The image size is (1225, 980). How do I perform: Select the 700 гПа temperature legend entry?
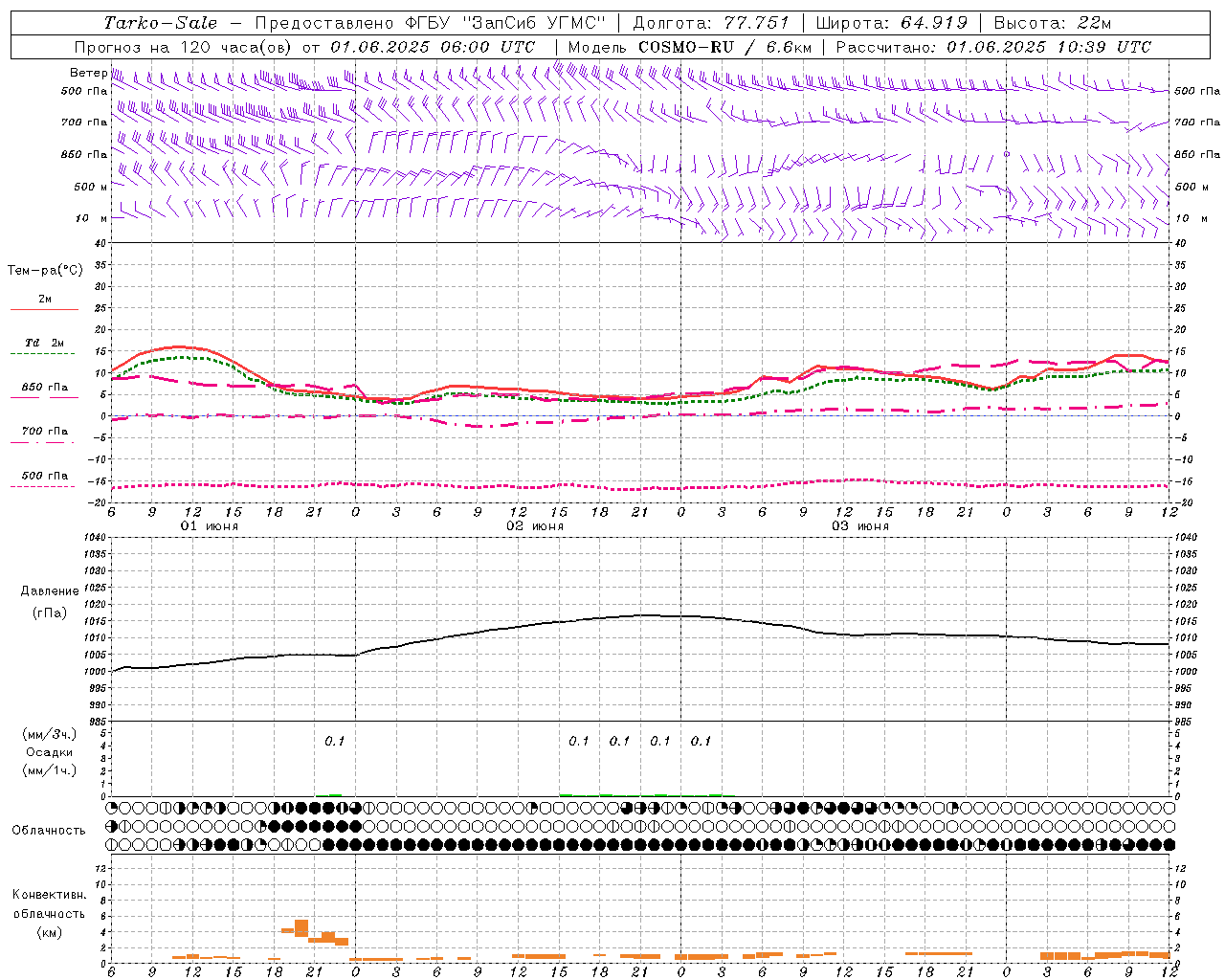click(x=45, y=432)
